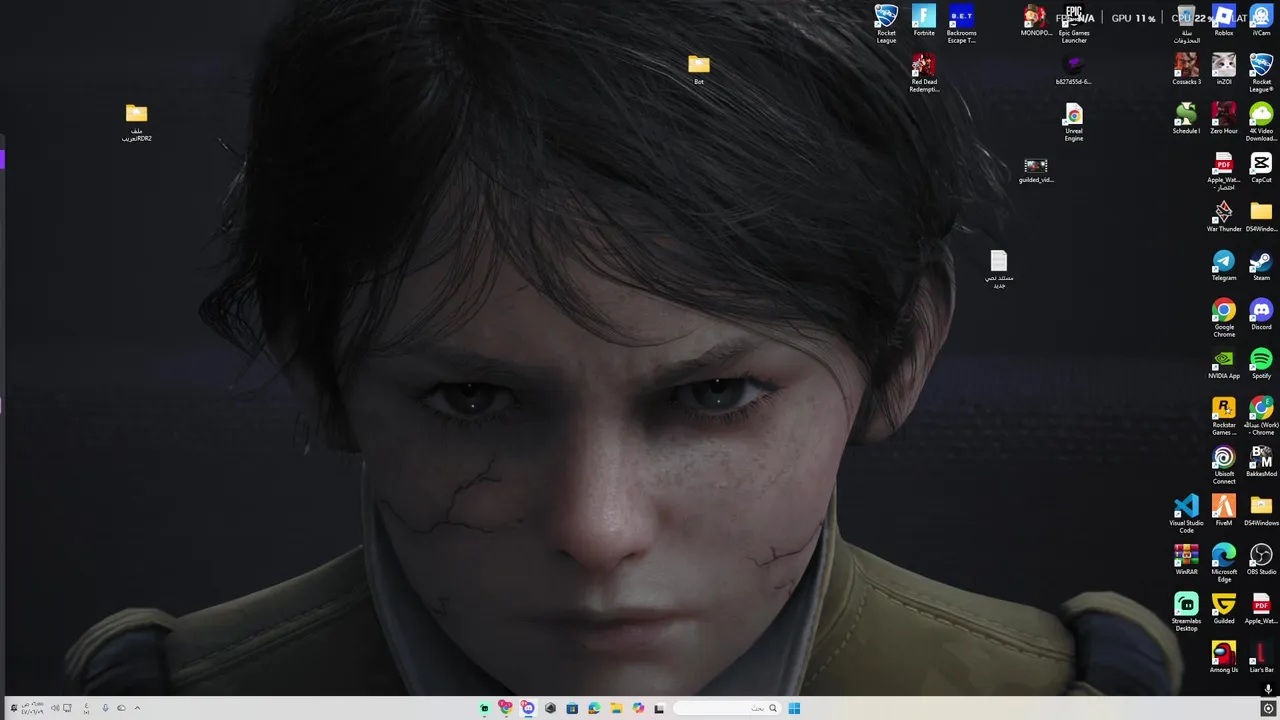
Task: Launch Roblox from the desktop
Action: [1224, 21]
